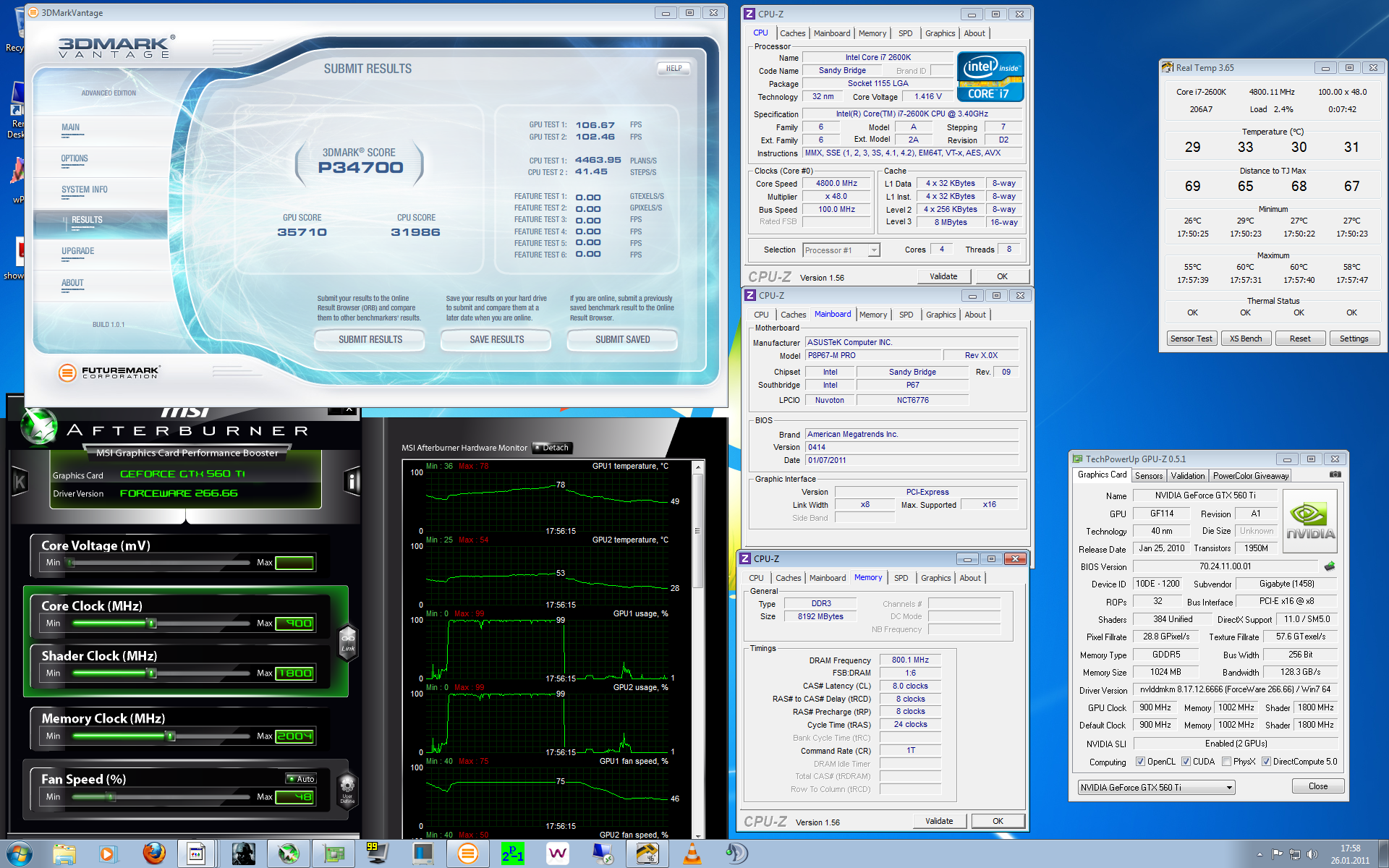This screenshot has height=868, width=1389.
Task: Click the Memory Clock 2004 value field
Action: 294,736
